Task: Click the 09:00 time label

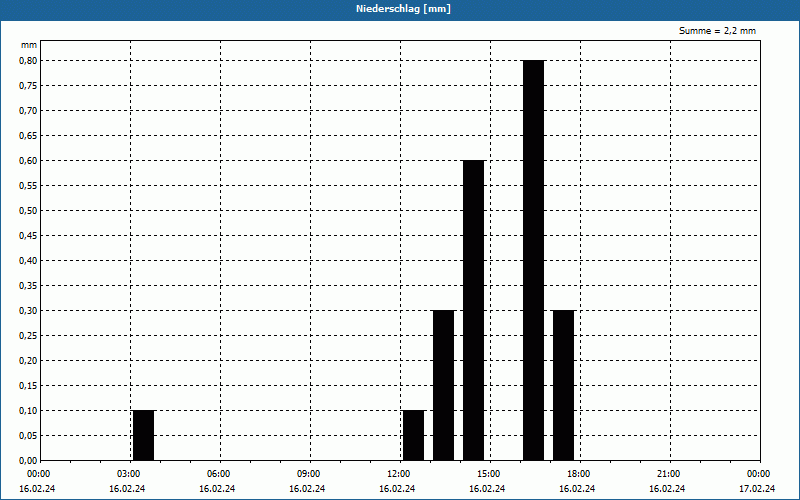Action: (x=309, y=474)
